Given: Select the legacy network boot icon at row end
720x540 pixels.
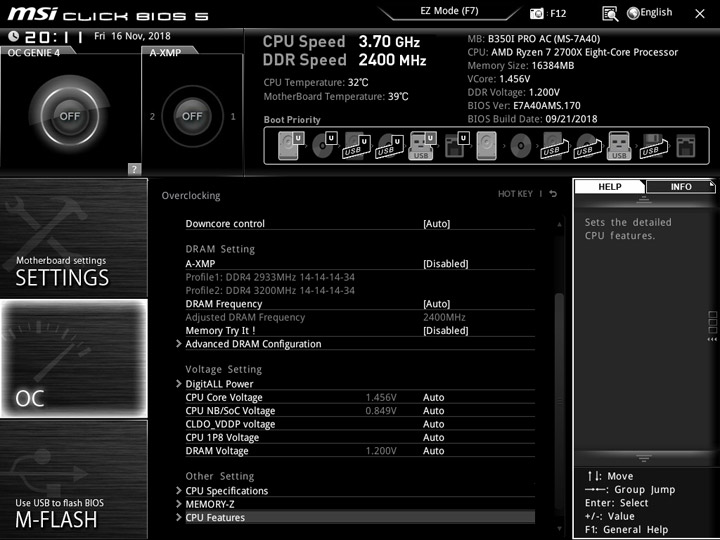Looking at the screenshot, I should (686, 146).
